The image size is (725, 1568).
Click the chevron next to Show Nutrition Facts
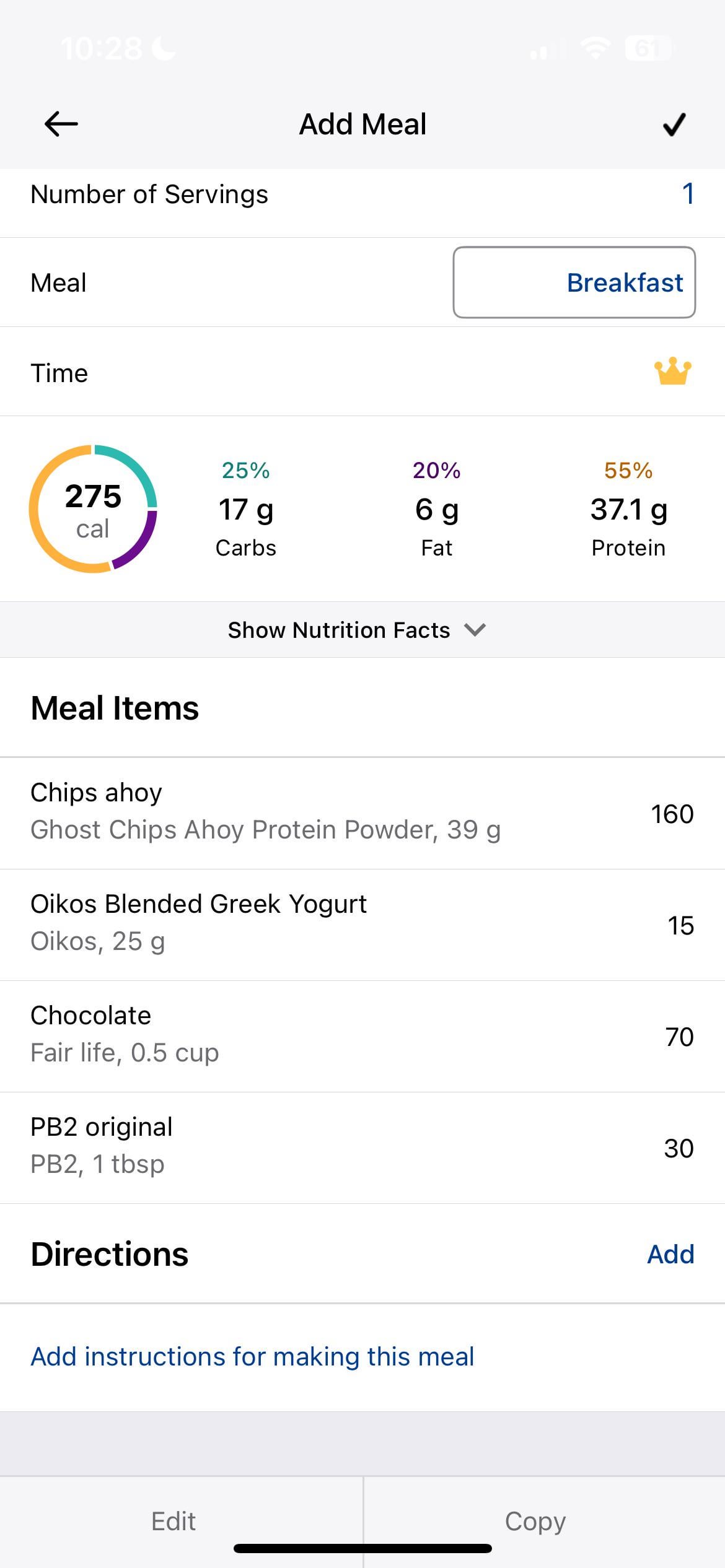pyautogui.click(x=475, y=630)
